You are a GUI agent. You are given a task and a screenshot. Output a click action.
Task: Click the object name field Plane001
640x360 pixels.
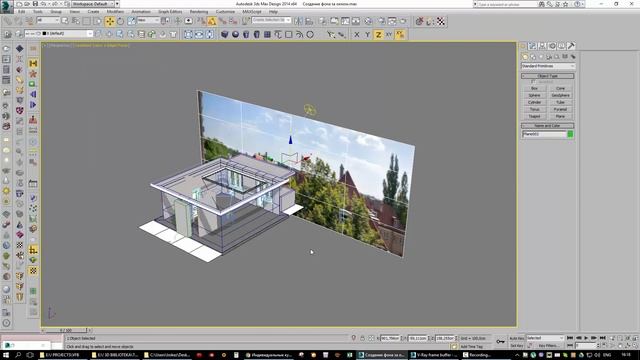click(x=544, y=134)
